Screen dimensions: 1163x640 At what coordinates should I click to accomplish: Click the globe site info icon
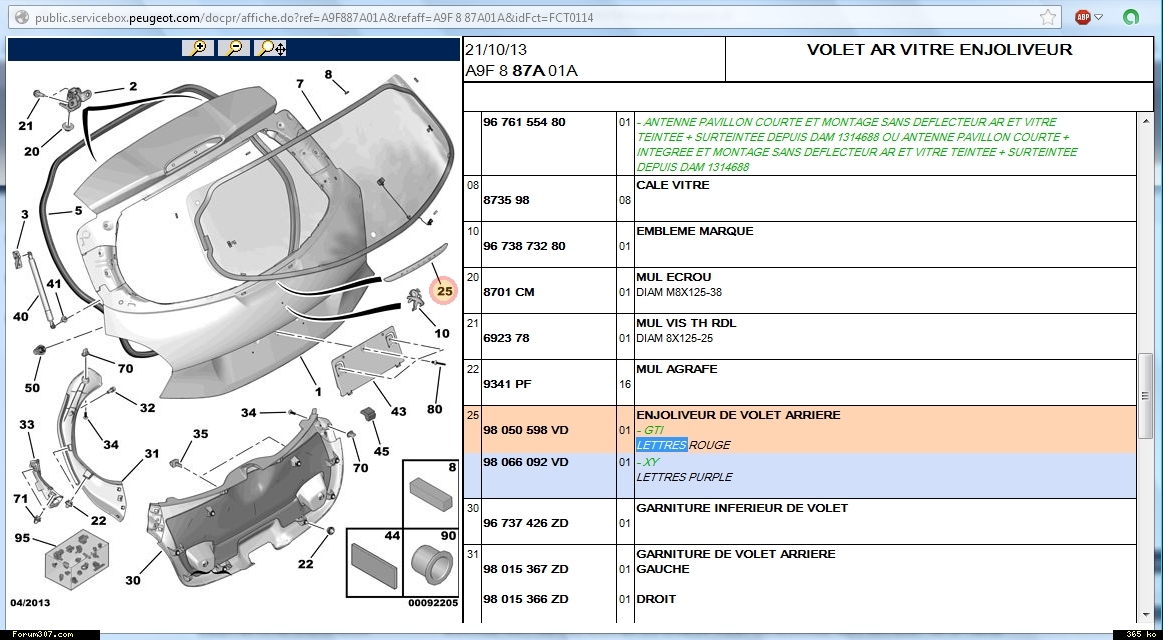pyautogui.click(x=20, y=18)
